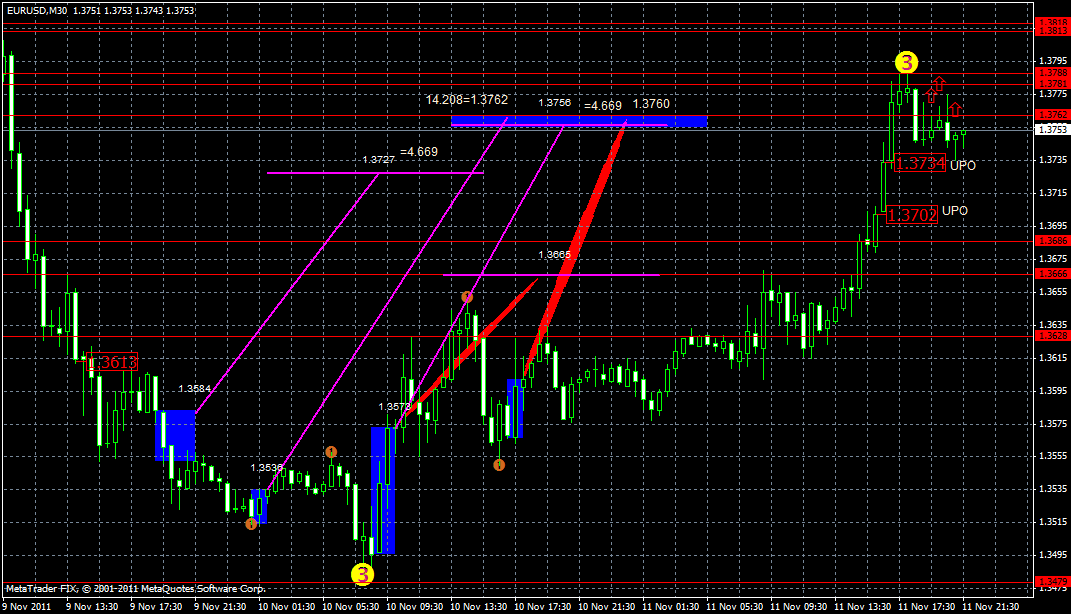Image resolution: width=1071 pixels, height=614 pixels.
Task: Click the red 1.3613 label on the left
Action: tap(110, 360)
